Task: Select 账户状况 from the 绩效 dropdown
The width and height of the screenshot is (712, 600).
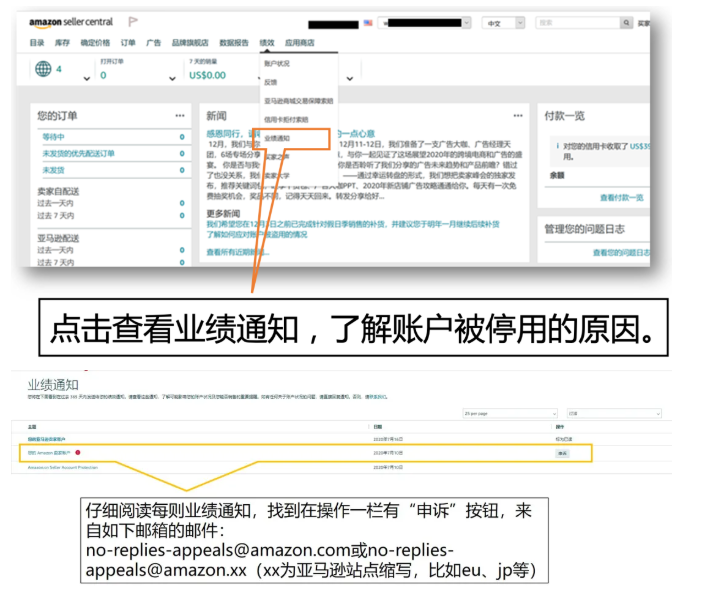Action: (x=276, y=62)
